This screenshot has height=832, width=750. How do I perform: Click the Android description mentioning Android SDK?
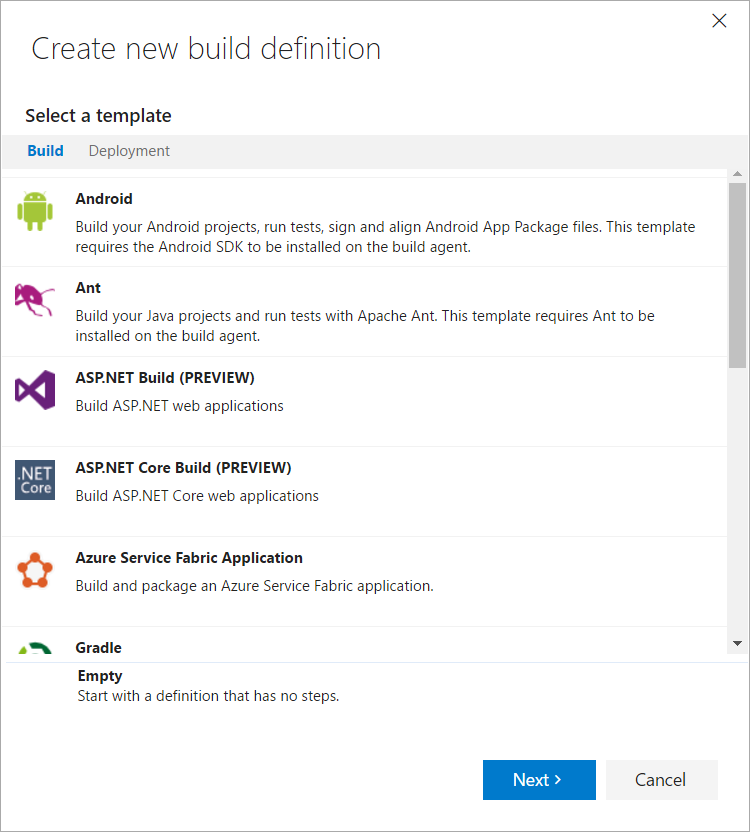point(385,237)
